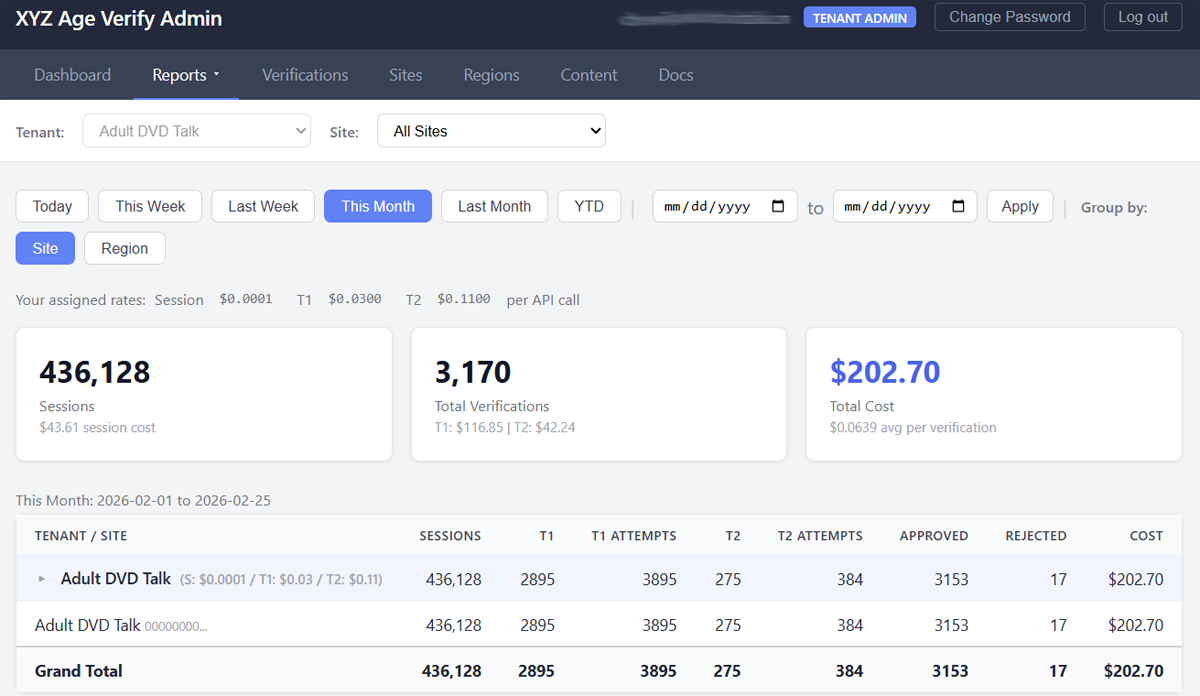Log out of the admin panel
The image size is (1200, 696).
[x=1142, y=17]
